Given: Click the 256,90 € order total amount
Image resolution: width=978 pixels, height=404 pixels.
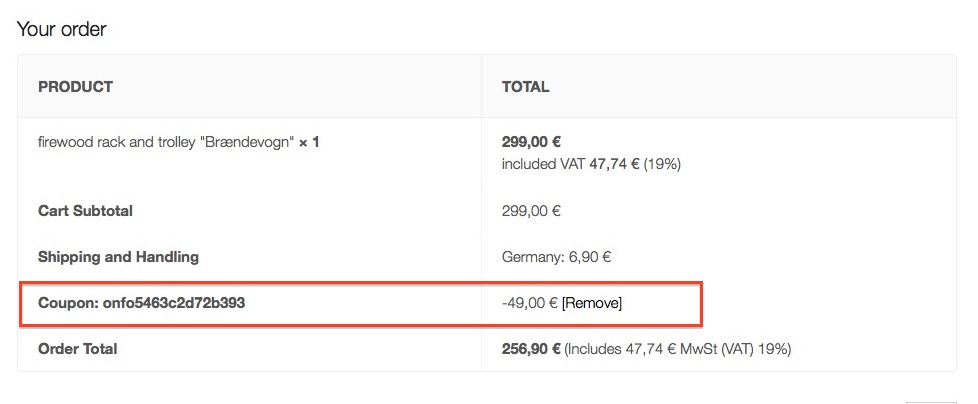Looking at the screenshot, I should [x=531, y=349].
